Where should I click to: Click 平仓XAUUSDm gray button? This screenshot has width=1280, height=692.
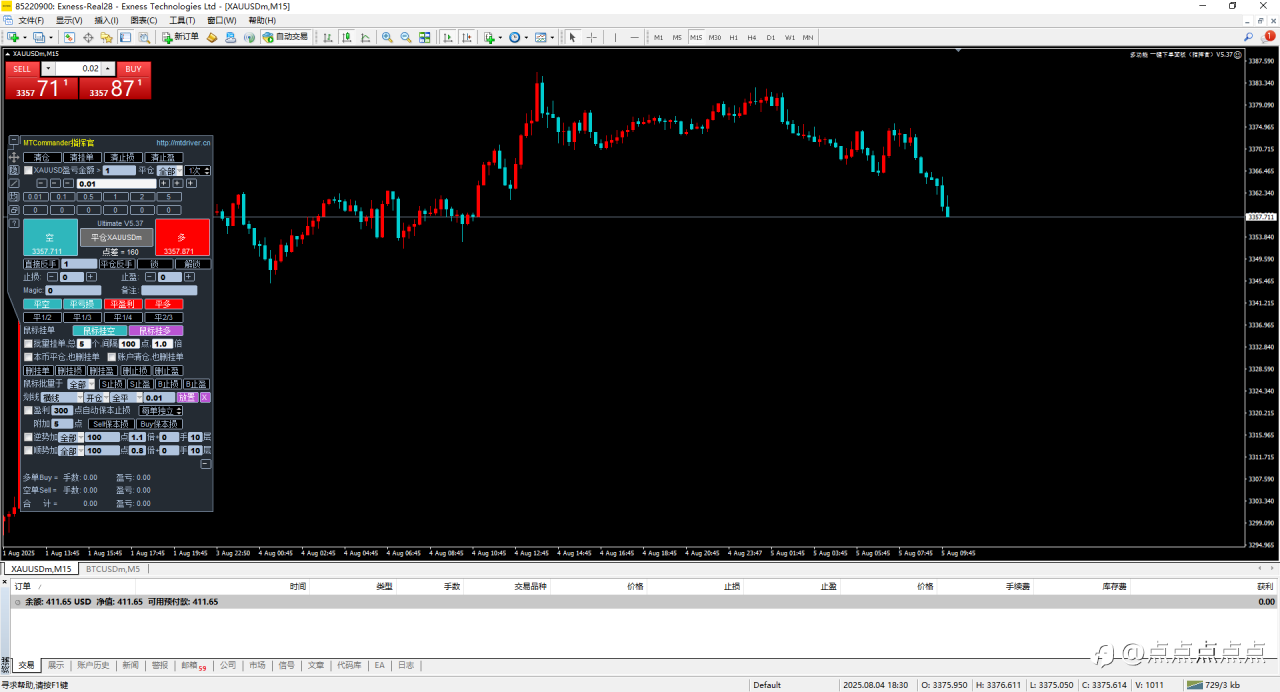click(116, 237)
